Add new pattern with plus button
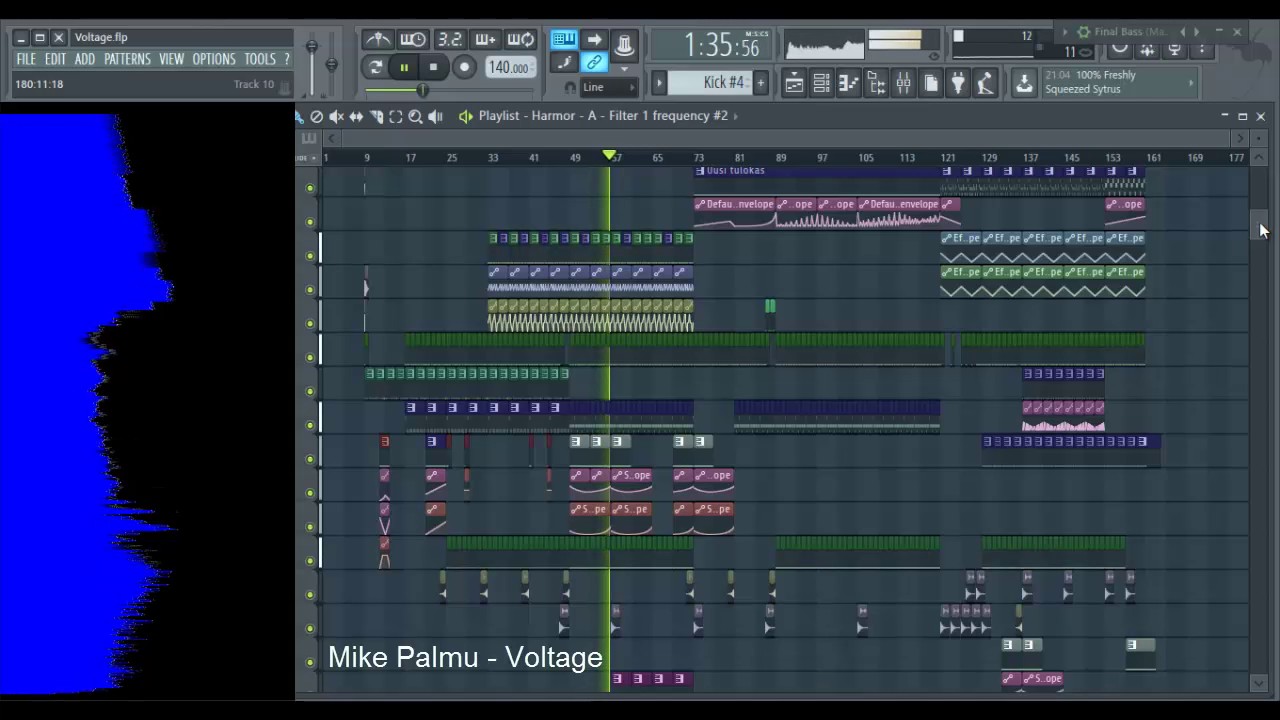The width and height of the screenshot is (1280, 720). coord(760,82)
